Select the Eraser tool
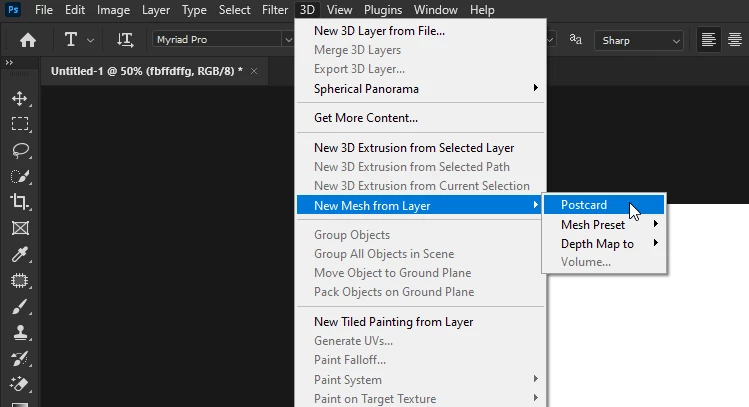This screenshot has width=749, height=407. 20,384
